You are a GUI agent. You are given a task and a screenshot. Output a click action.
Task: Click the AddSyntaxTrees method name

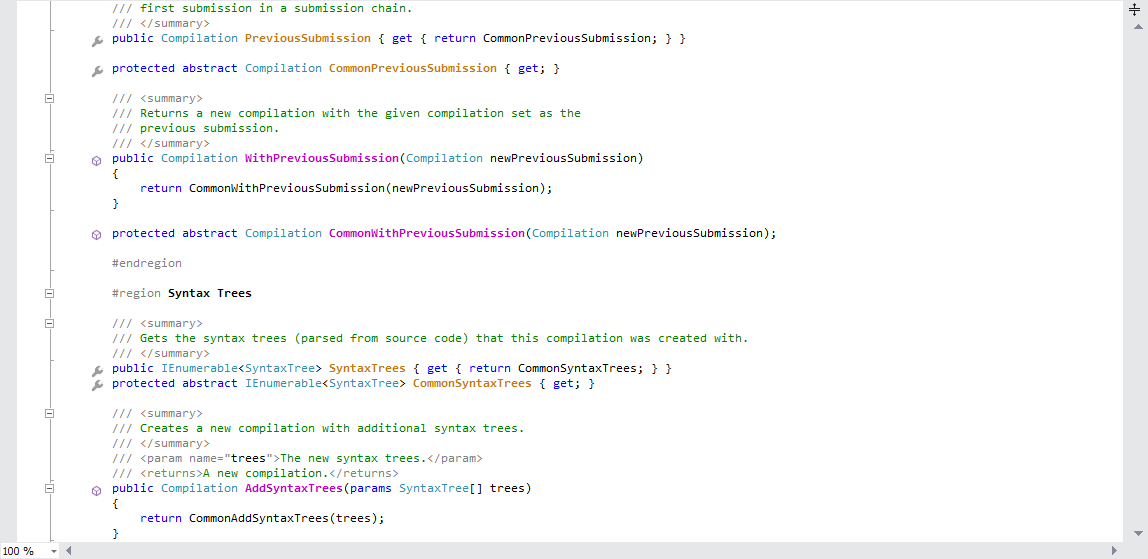click(x=294, y=488)
